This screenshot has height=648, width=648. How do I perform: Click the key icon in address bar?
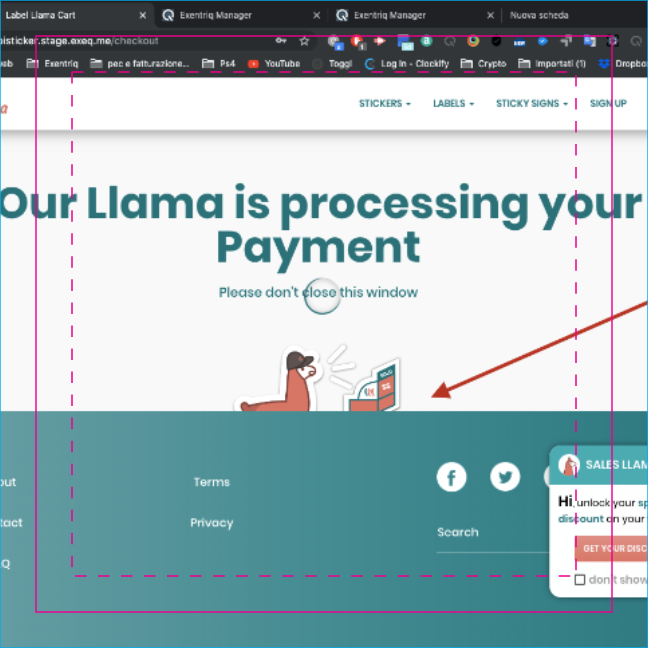(x=281, y=41)
